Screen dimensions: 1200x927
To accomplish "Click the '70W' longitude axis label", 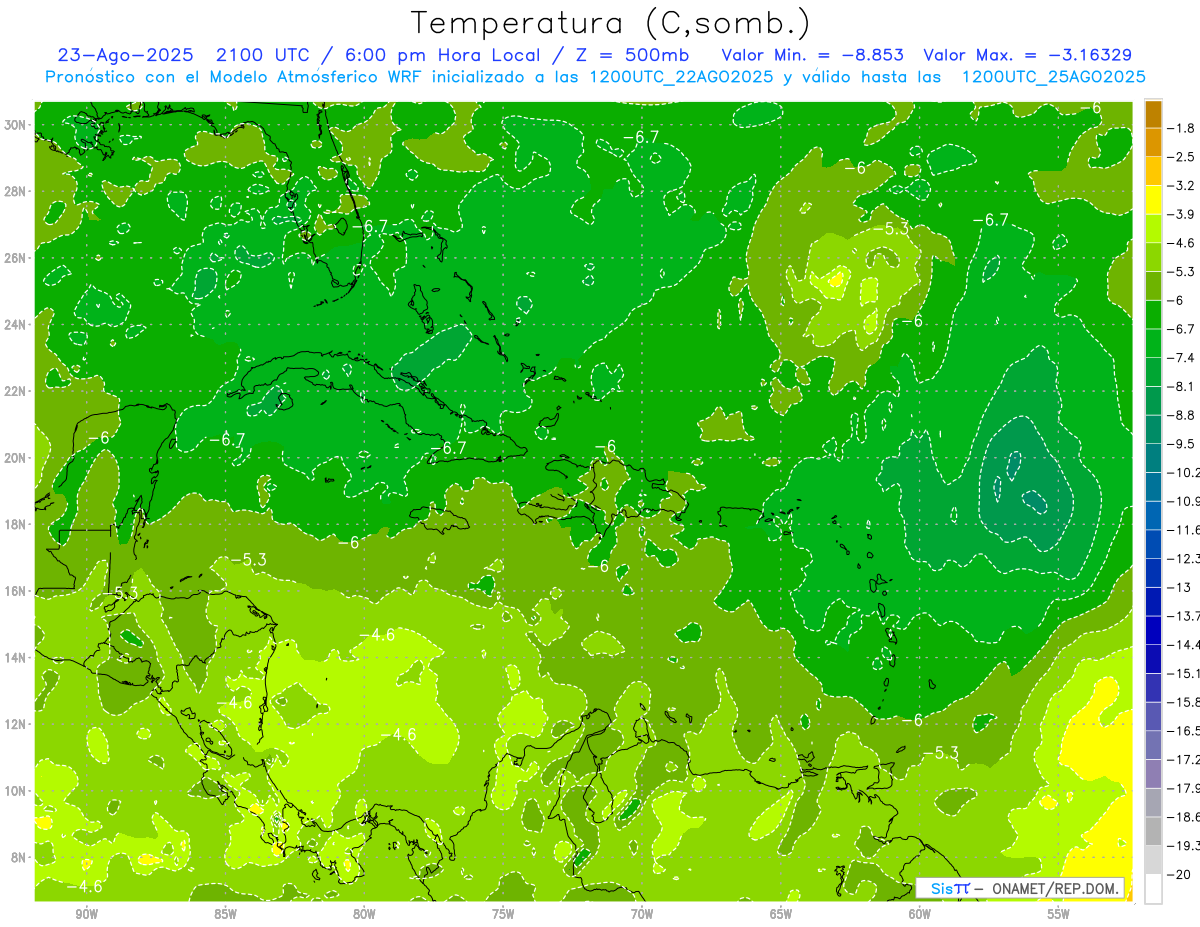I will [x=642, y=914].
